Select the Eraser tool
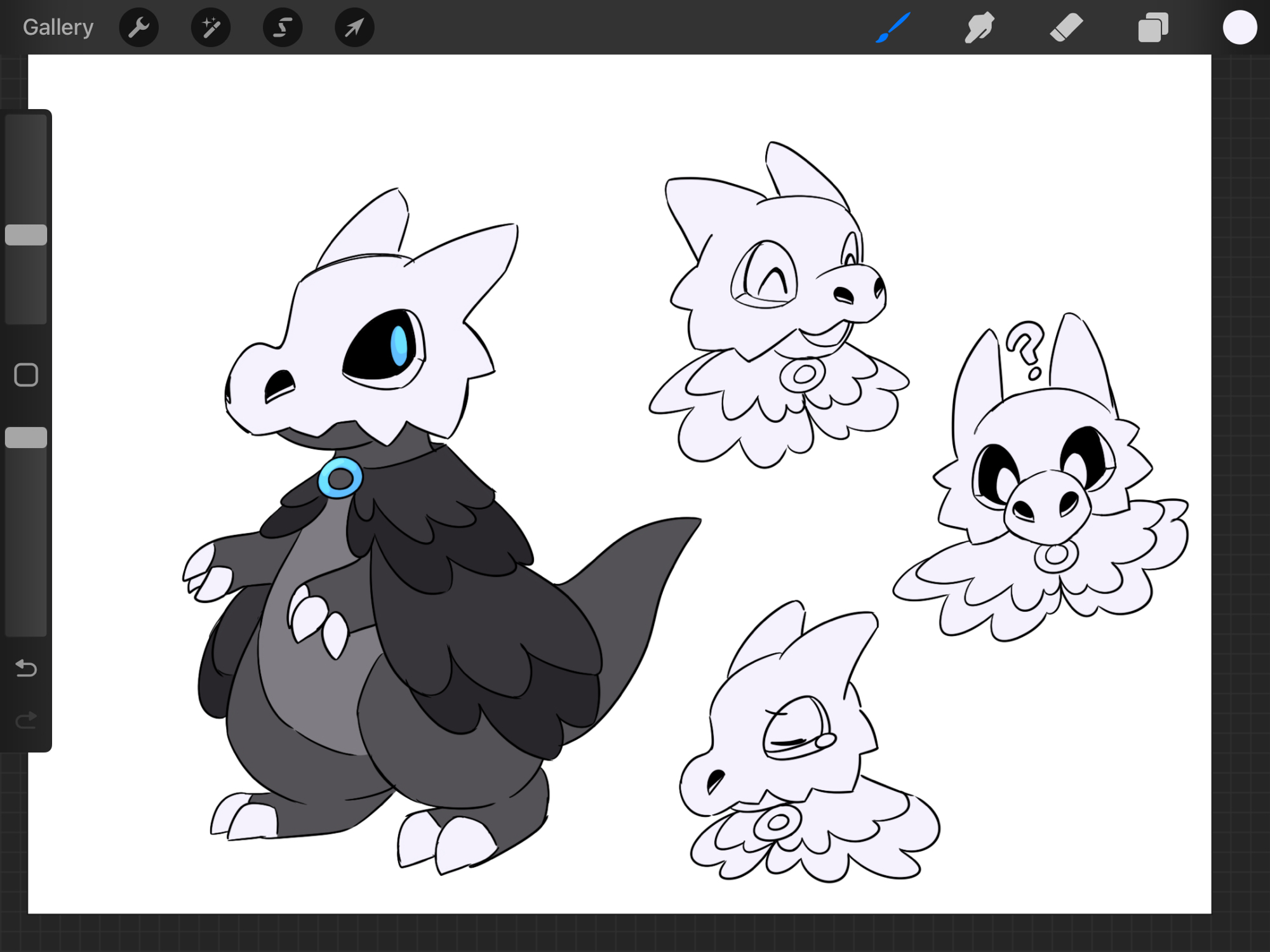 [1066, 27]
